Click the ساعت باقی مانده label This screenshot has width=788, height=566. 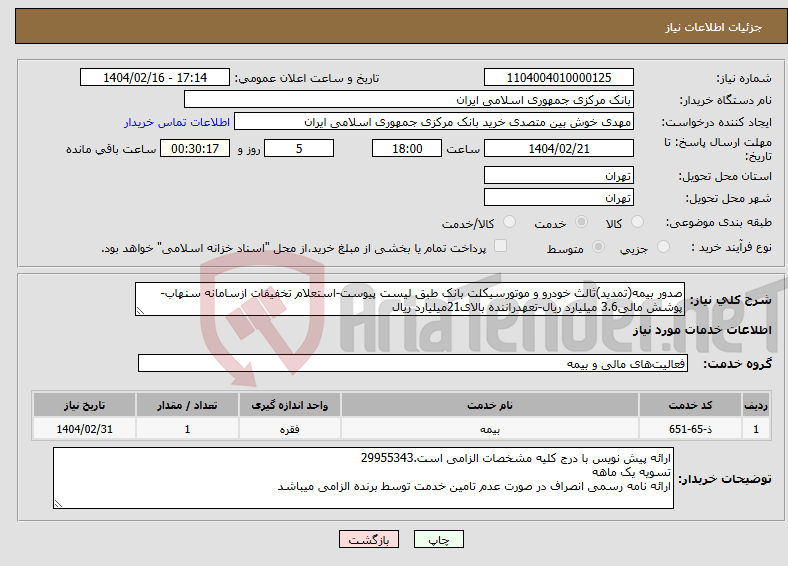coord(111,149)
